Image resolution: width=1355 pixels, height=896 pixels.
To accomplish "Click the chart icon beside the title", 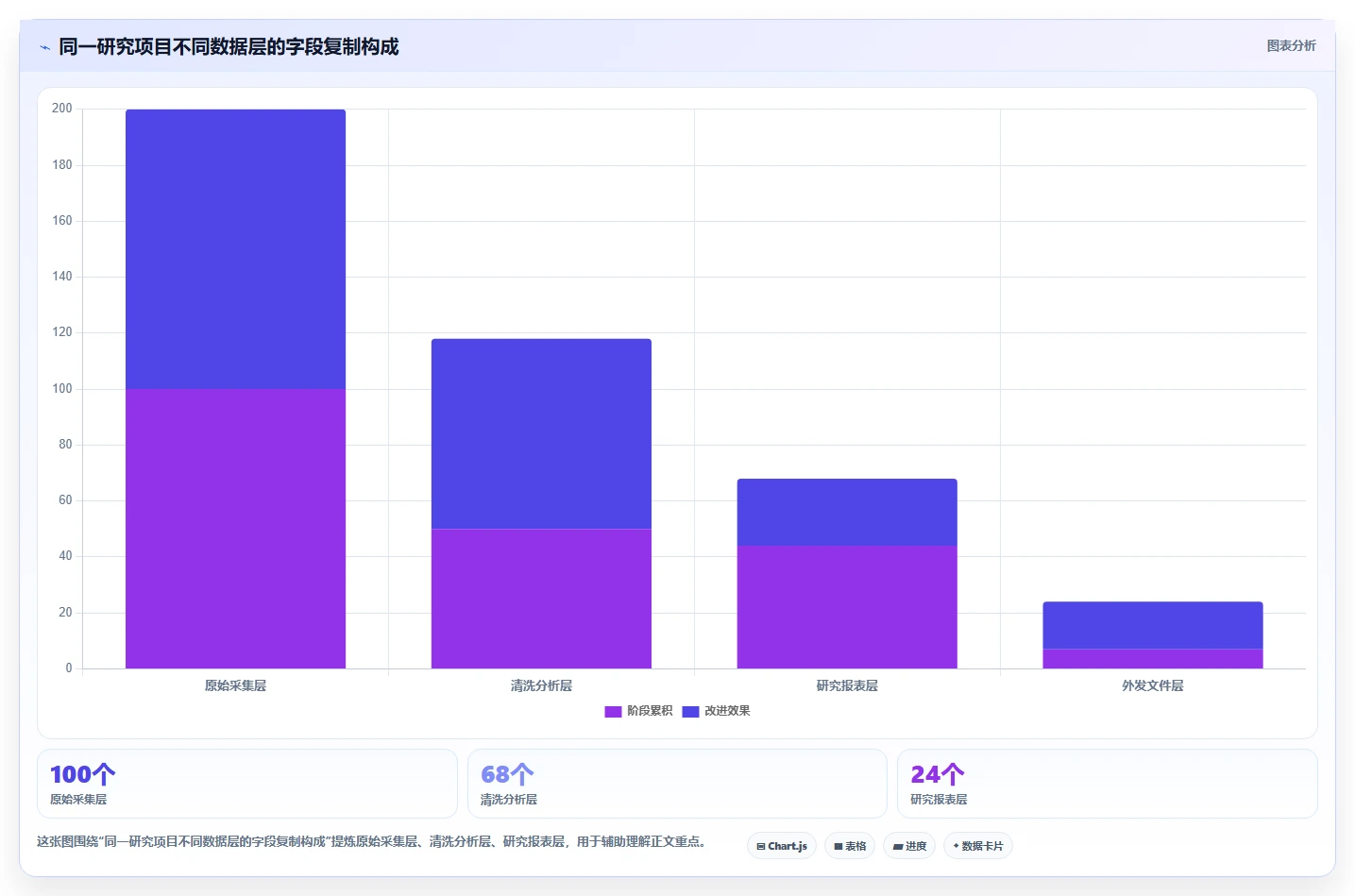I will (x=44, y=47).
